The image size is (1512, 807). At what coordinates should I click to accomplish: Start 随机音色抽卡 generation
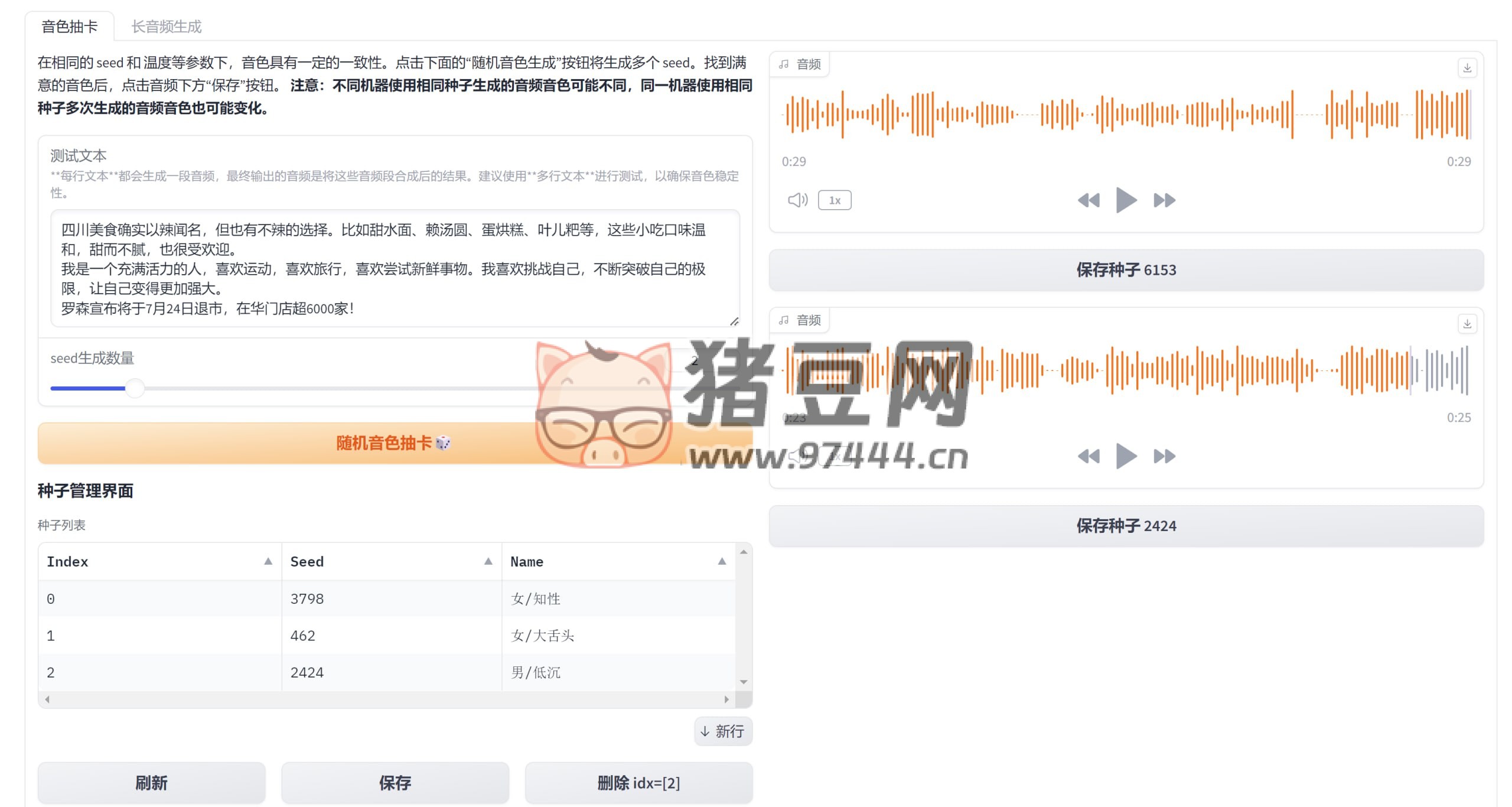pyautogui.click(x=395, y=443)
